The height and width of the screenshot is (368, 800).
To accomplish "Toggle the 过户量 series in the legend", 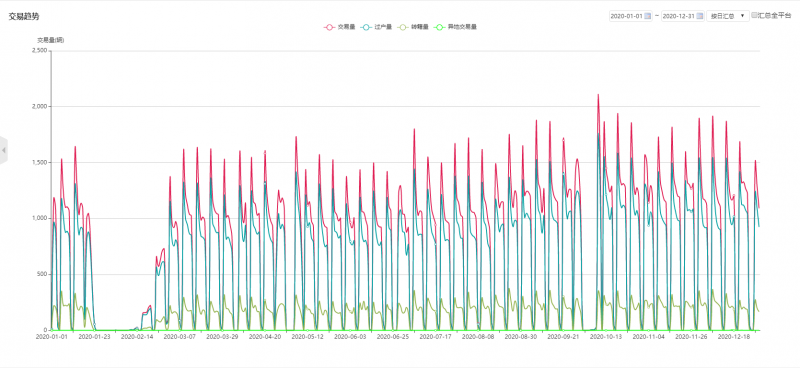I will pyautogui.click(x=376, y=27).
